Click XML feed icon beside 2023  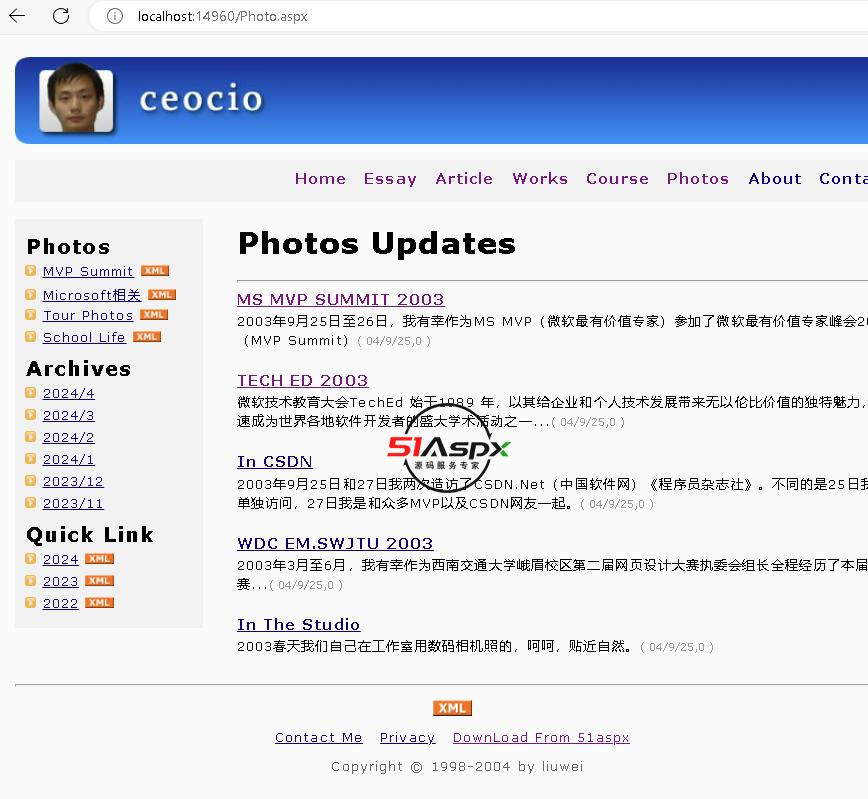(100, 581)
